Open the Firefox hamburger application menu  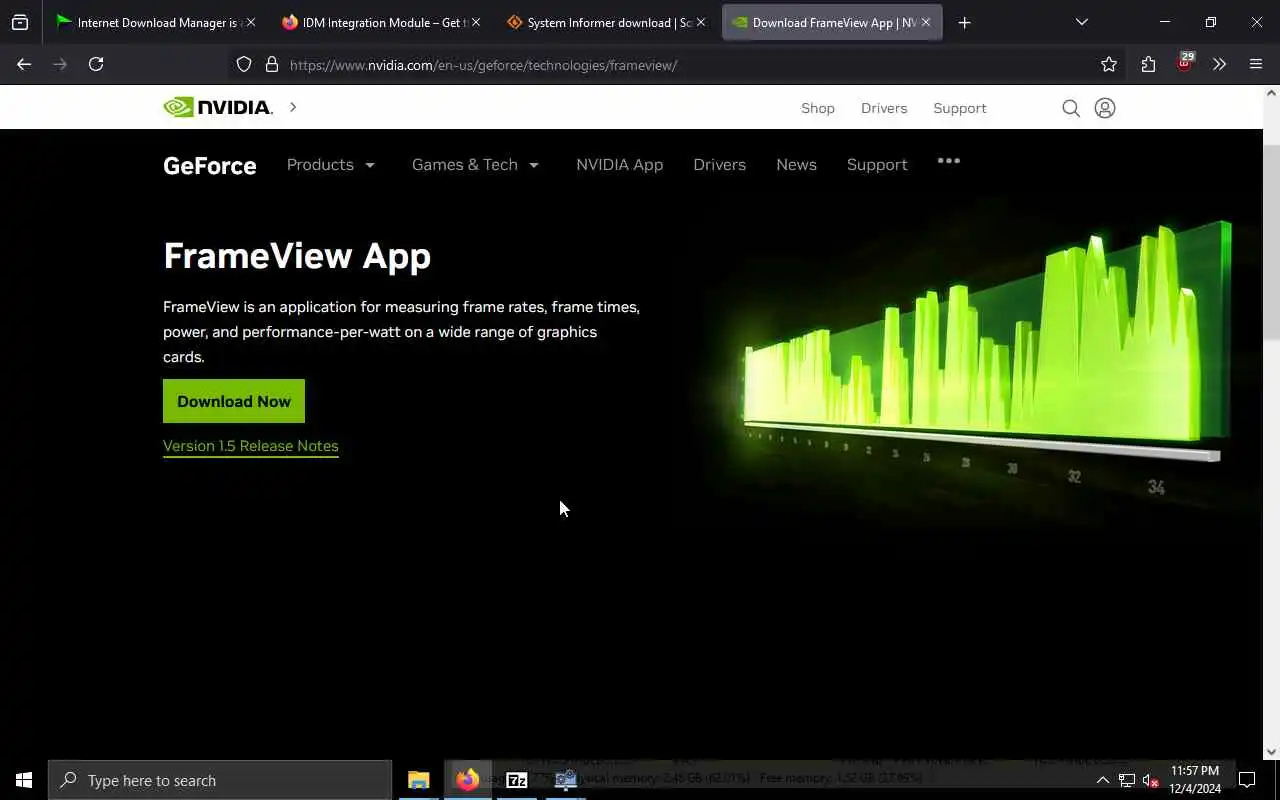click(x=1256, y=64)
